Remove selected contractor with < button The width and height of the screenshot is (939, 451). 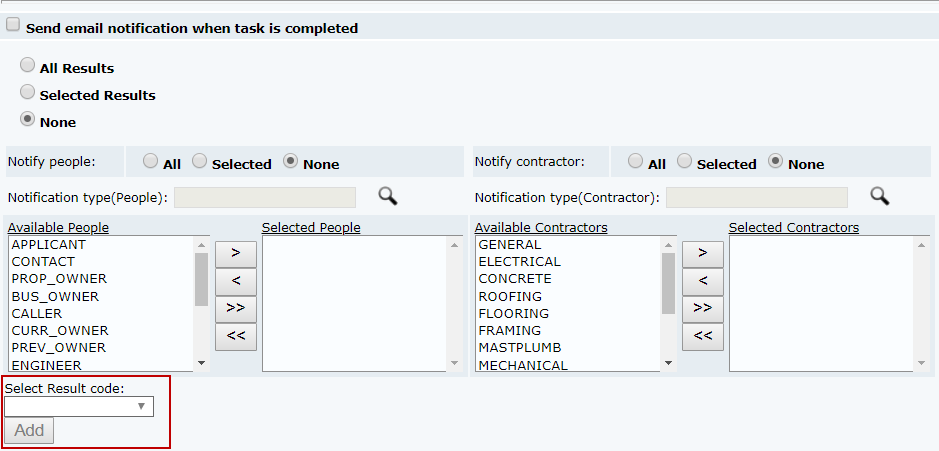(703, 281)
